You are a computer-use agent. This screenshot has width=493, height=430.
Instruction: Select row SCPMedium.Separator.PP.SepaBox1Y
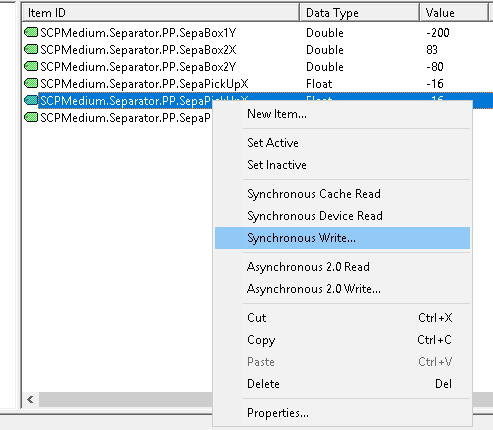pyautogui.click(x=138, y=33)
